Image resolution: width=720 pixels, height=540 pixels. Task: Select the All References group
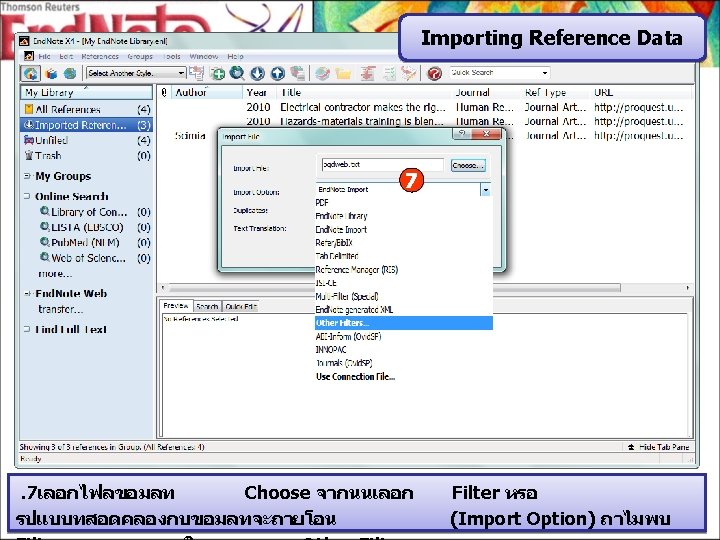pyautogui.click(x=86, y=109)
